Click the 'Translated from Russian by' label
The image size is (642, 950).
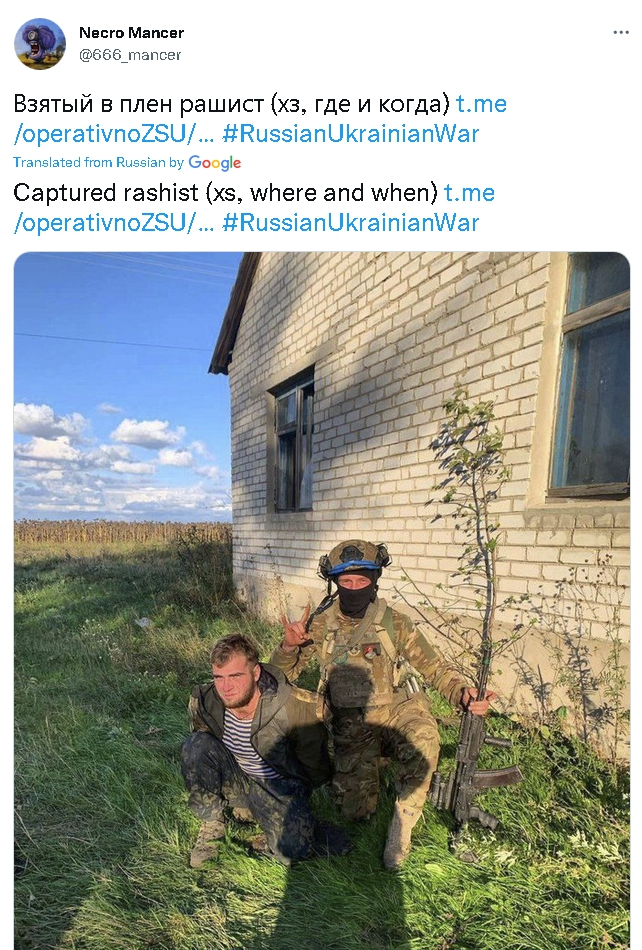(99, 162)
